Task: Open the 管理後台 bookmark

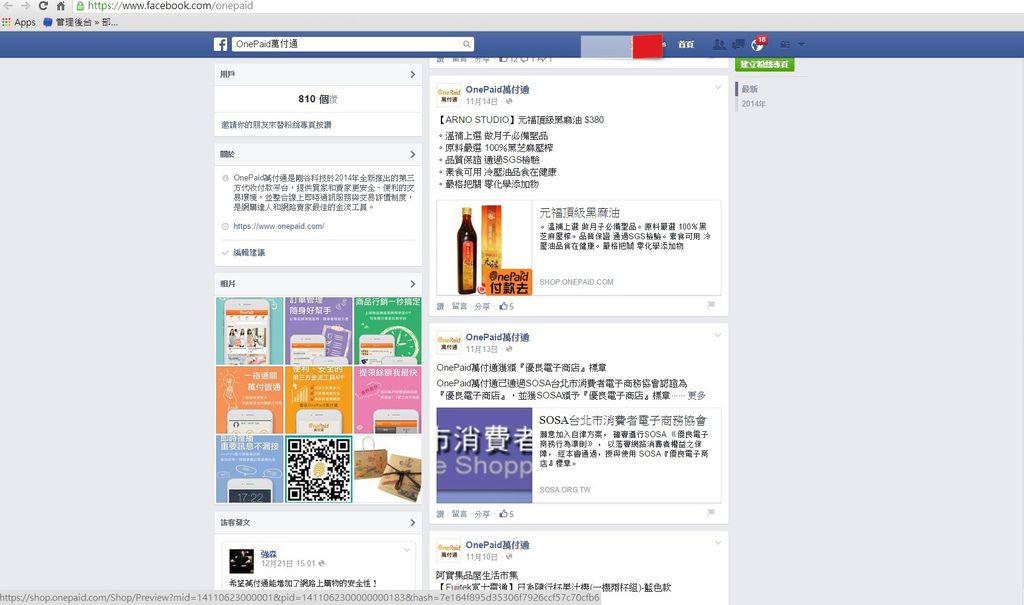Action: [80, 22]
